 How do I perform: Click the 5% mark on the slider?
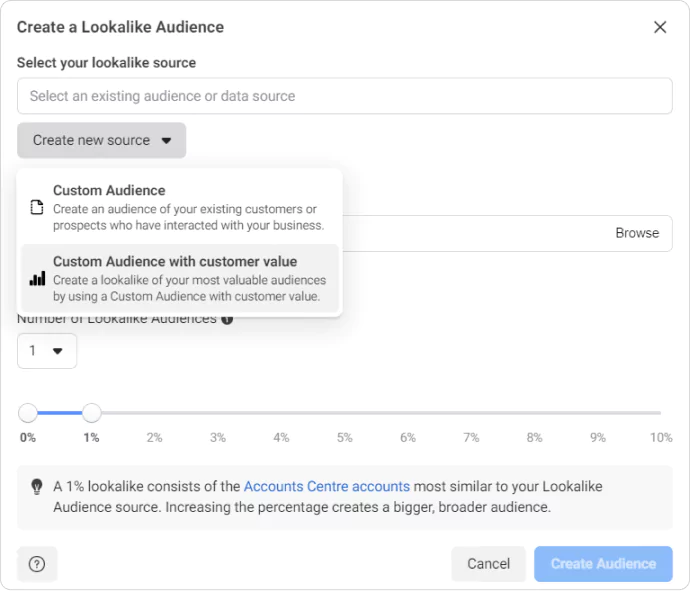point(344,413)
